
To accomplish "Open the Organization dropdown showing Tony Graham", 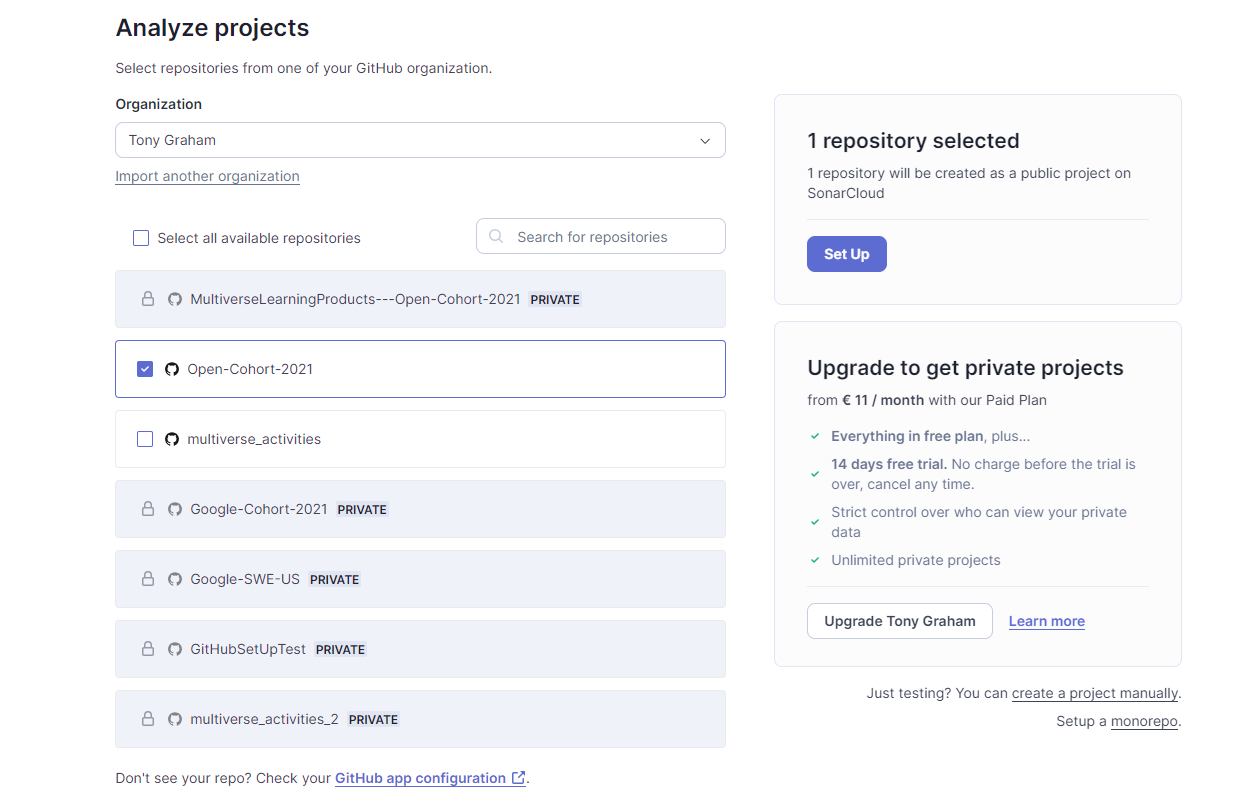I will click(420, 140).
